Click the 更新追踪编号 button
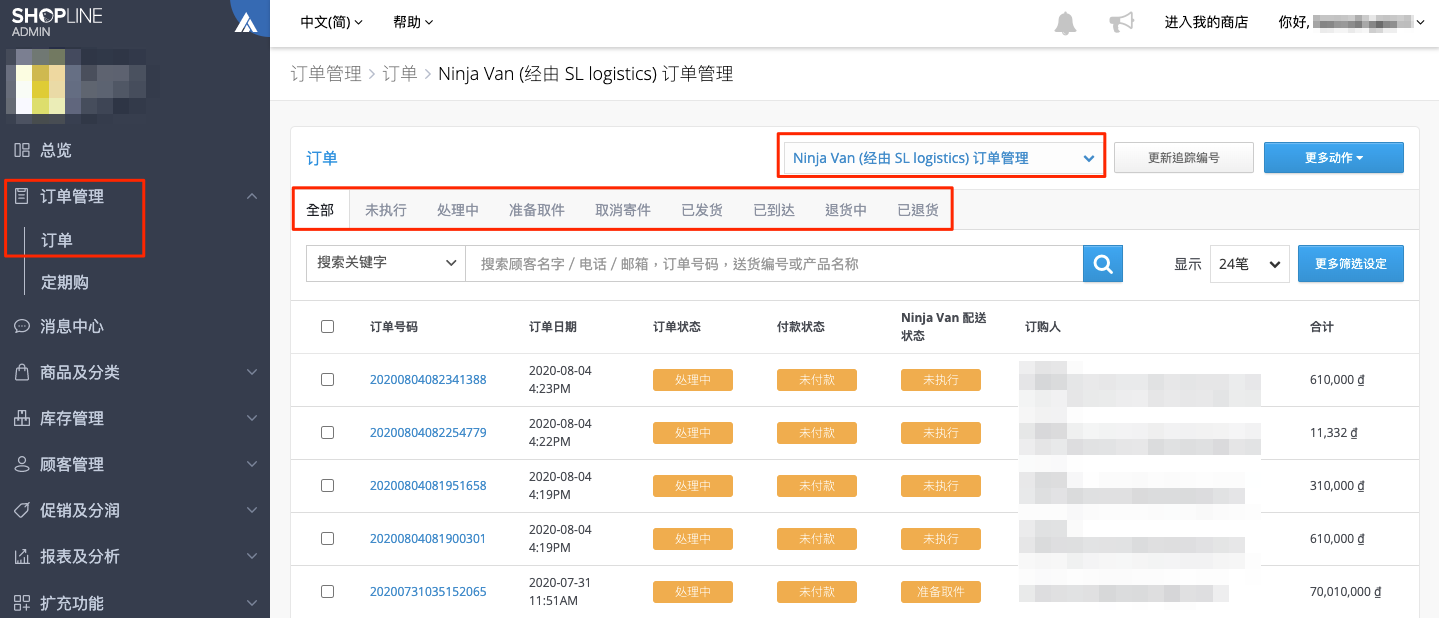This screenshot has height=618, width=1439. [1183, 158]
